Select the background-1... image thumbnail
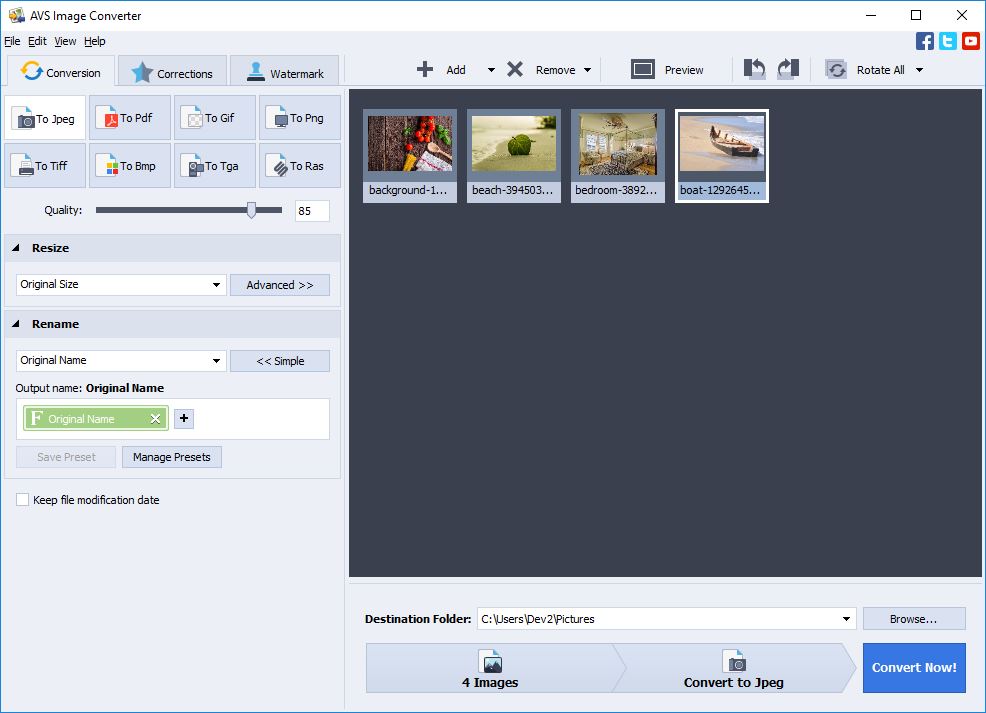Image resolution: width=986 pixels, height=713 pixels. 409,156
